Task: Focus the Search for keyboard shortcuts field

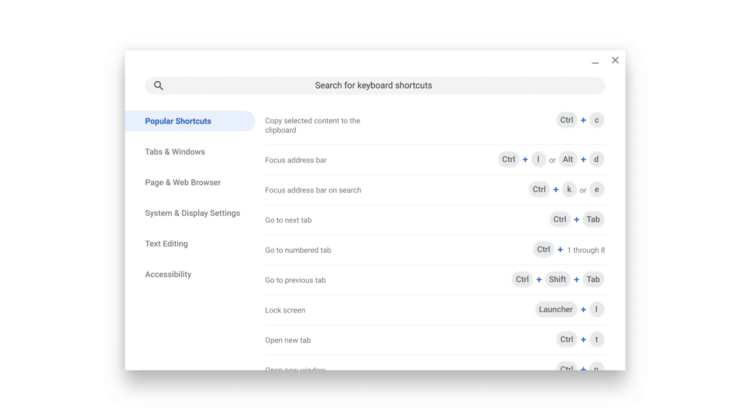Action: coord(374,86)
